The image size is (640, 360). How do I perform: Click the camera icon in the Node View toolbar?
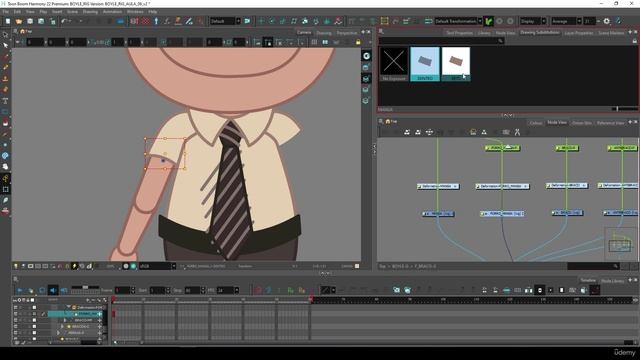click(x=506, y=132)
